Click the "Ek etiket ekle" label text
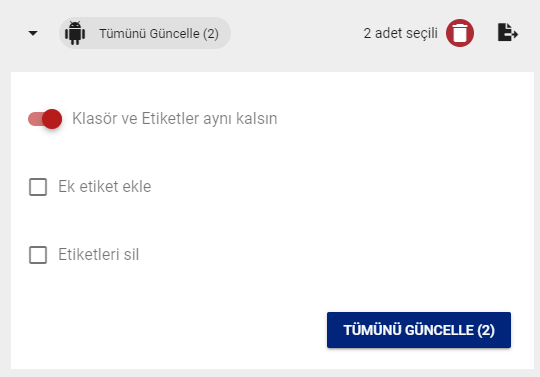This screenshot has width=540, height=377. [x=105, y=187]
